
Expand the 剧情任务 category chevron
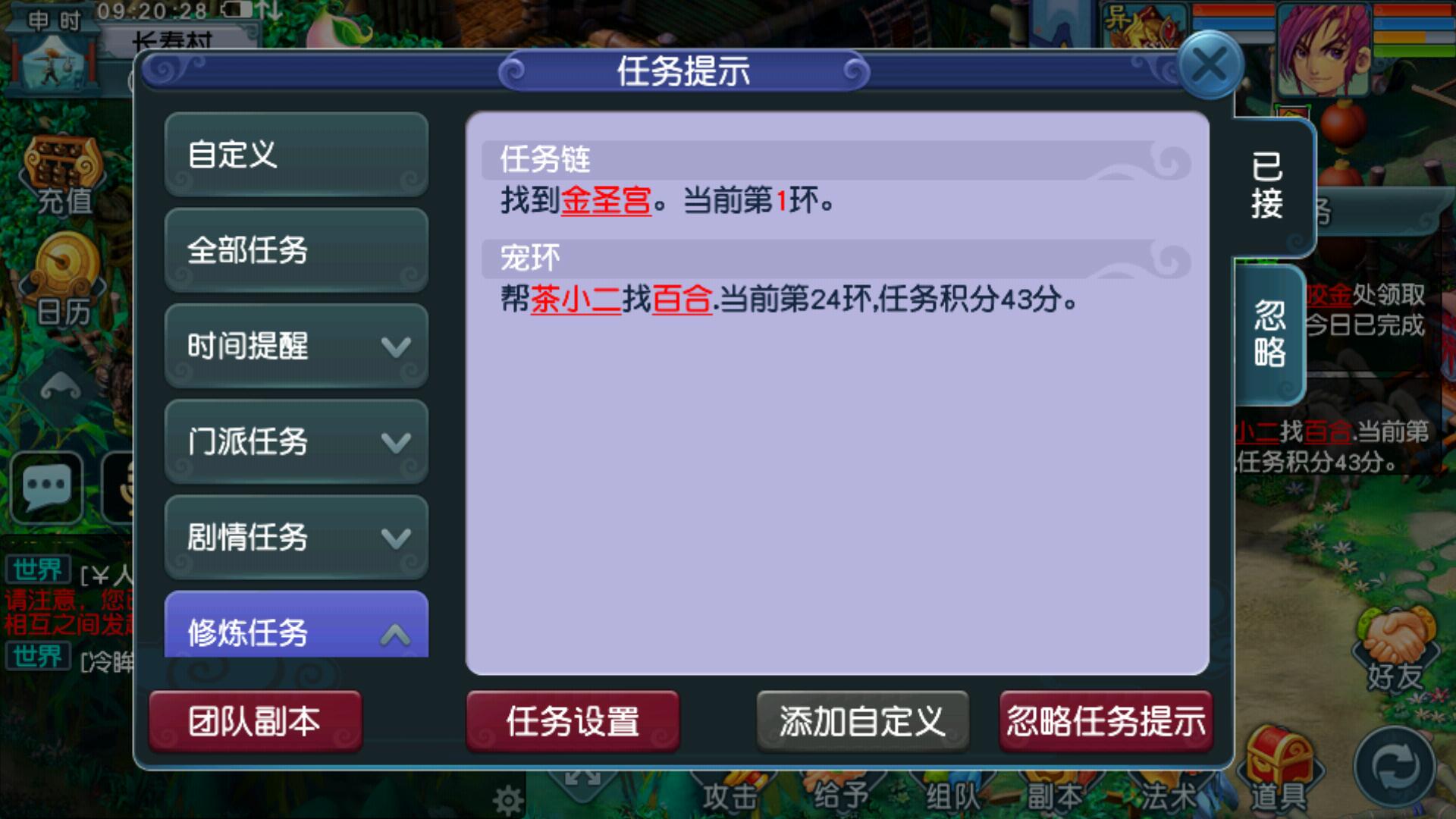click(x=396, y=538)
